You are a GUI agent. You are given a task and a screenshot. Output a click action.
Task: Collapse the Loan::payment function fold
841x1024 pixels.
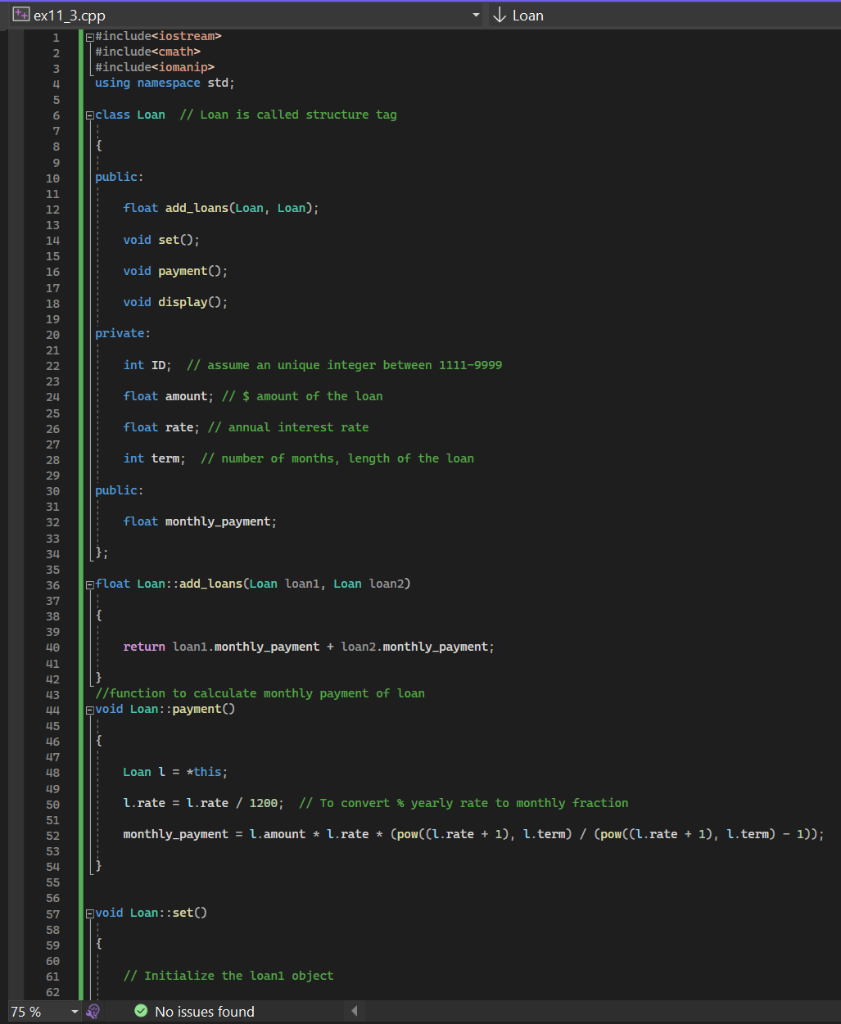pyautogui.click(x=88, y=709)
